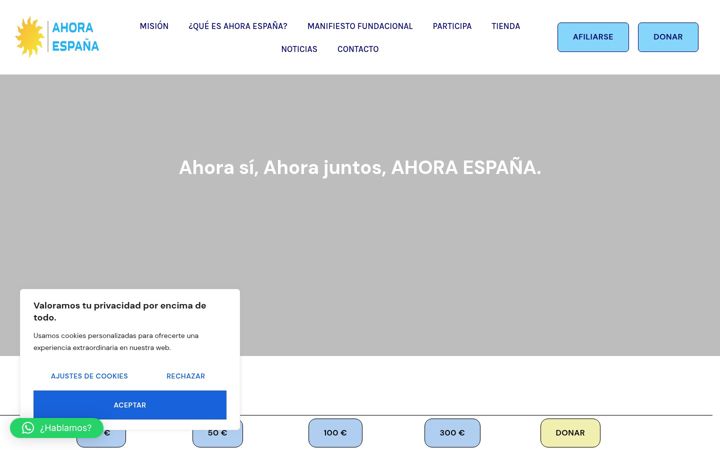Click the Ahora España sun logo
Viewport: 720px width, 450px height.
pyautogui.click(x=57, y=37)
